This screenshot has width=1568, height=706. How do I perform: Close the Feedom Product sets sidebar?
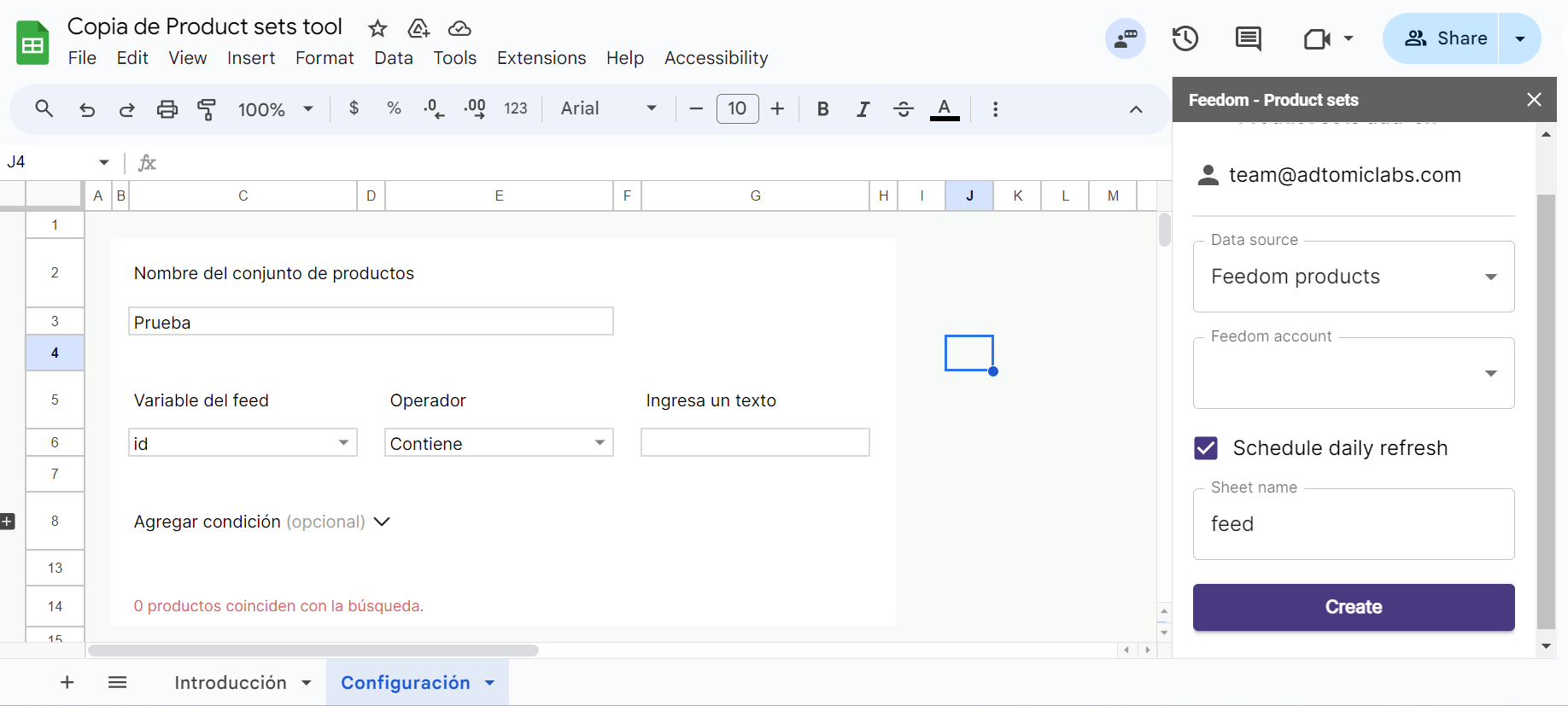[1534, 100]
